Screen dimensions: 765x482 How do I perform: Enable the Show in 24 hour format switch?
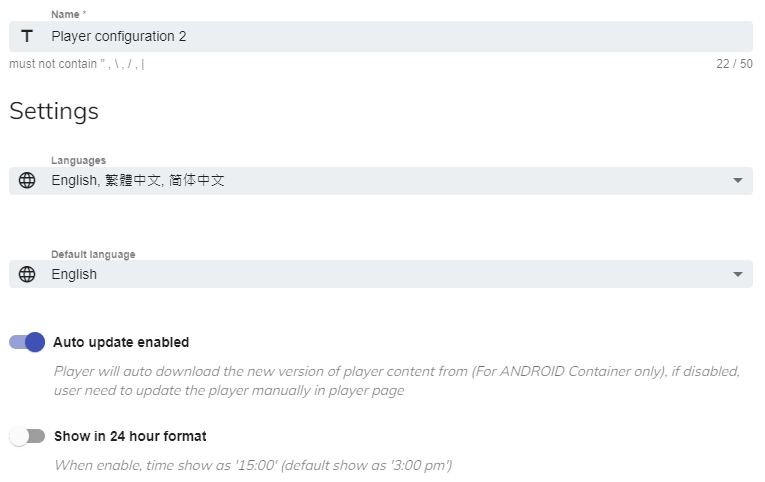tap(28, 436)
